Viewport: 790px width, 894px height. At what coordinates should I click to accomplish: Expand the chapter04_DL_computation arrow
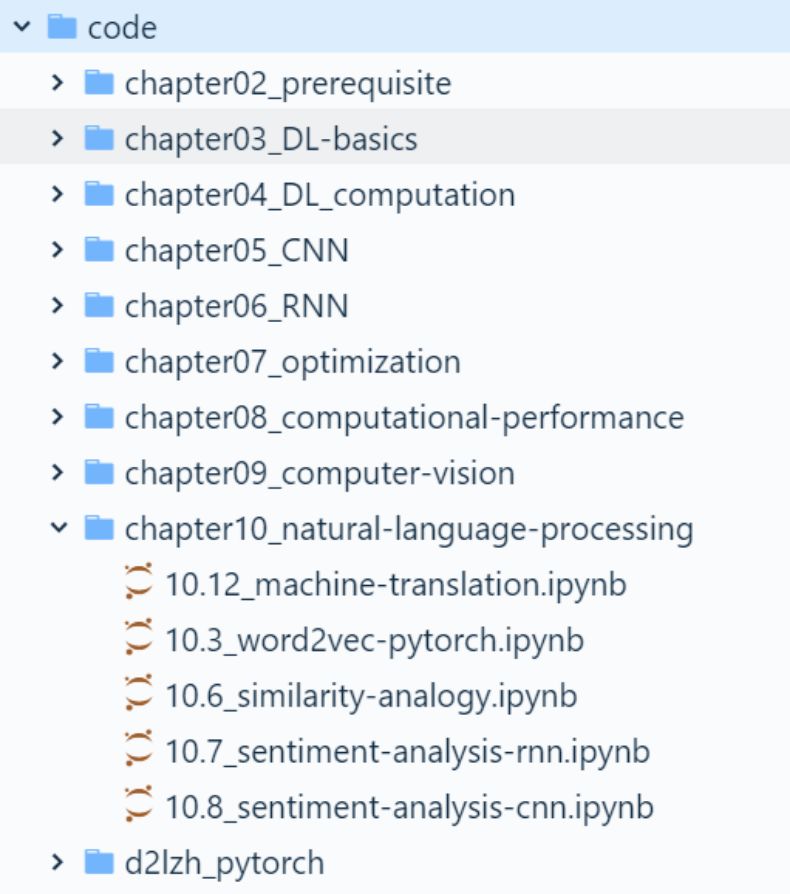[x=59, y=194]
